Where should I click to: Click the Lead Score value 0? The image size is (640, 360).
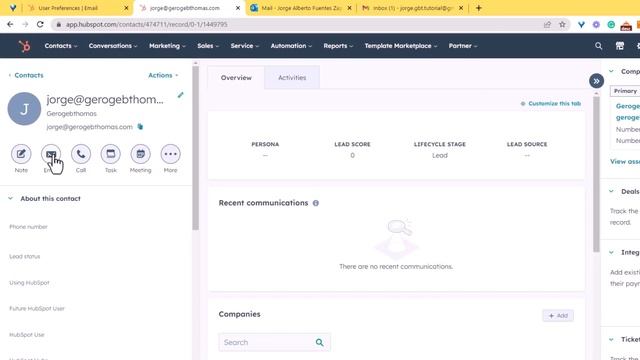point(352,156)
